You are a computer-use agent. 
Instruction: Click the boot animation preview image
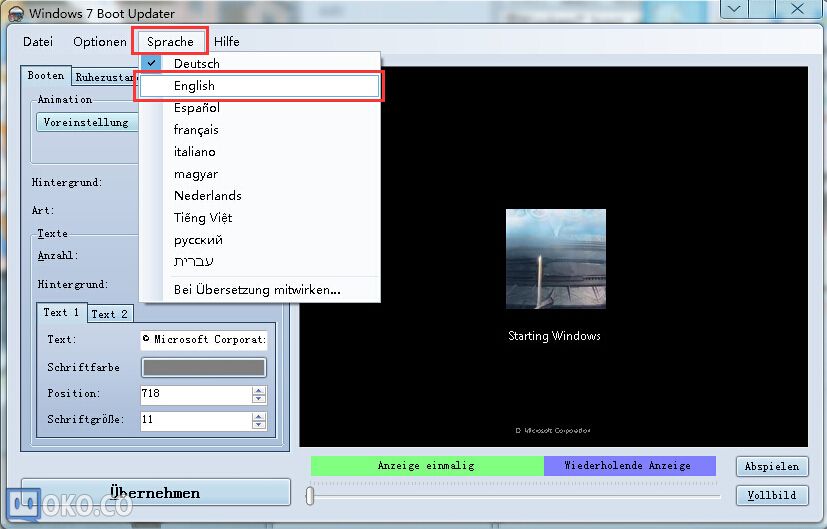(556, 259)
